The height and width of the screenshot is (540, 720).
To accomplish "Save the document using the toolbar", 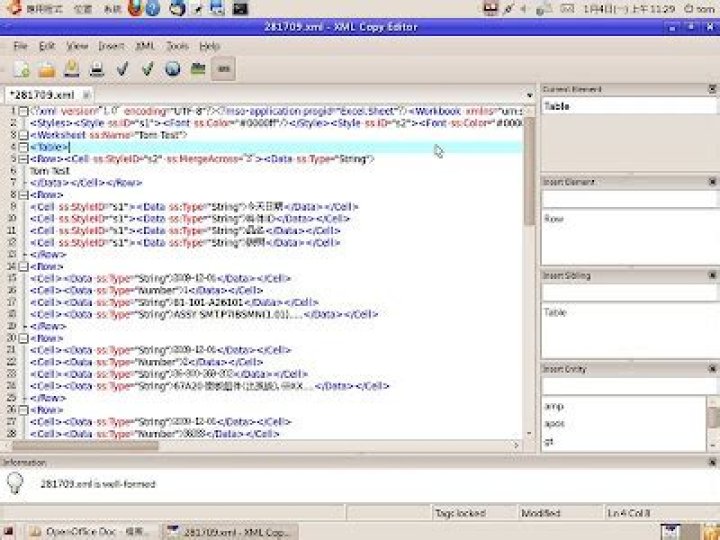I will pos(72,69).
